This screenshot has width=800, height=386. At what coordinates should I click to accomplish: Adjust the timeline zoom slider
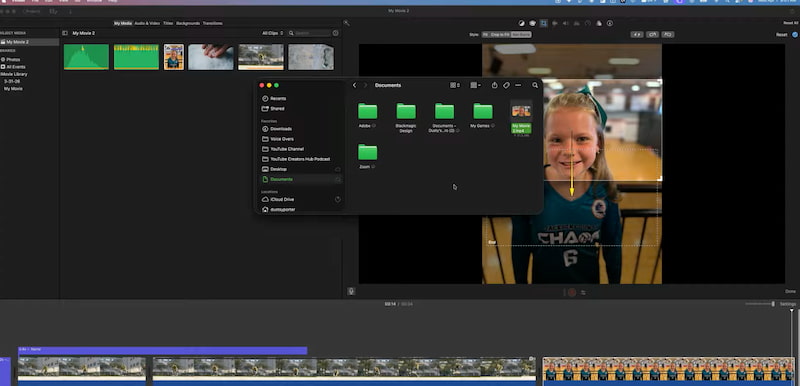click(x=760, y=304)
